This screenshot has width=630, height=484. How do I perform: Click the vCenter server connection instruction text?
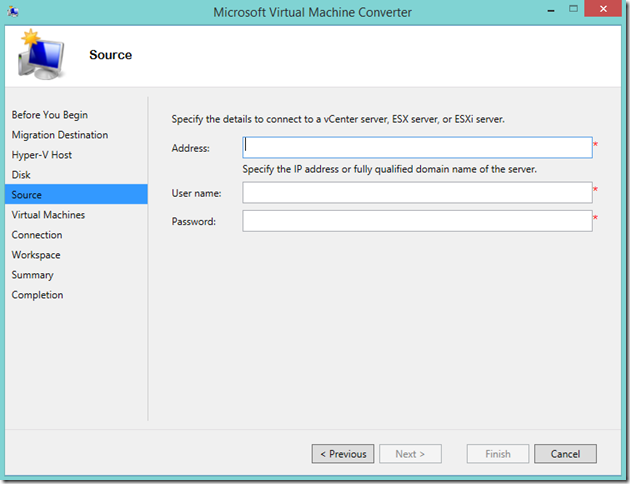click(338, 119)
